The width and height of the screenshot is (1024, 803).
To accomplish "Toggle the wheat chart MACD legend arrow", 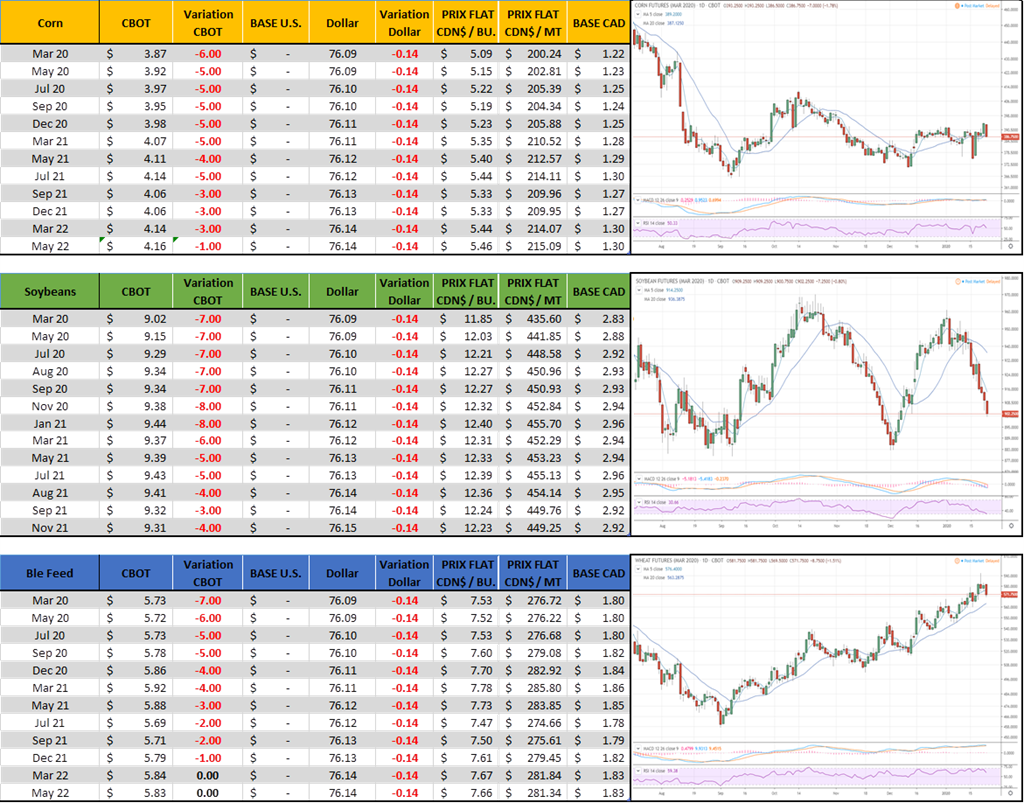I will pos(636,746).
